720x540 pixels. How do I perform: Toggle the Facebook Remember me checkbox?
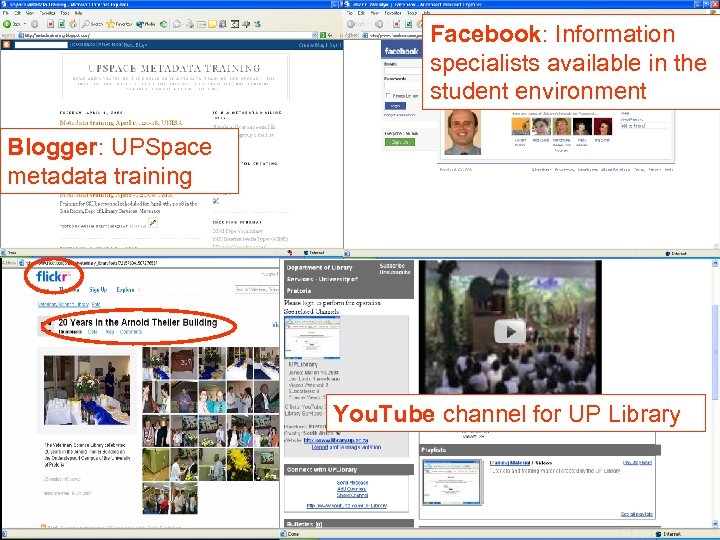(x=388, y=96)
